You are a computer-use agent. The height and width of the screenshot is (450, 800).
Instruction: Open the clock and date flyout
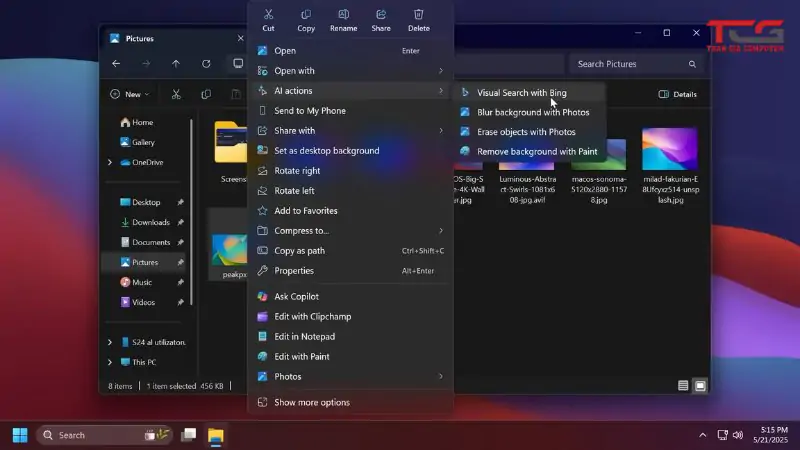[770, 435]
